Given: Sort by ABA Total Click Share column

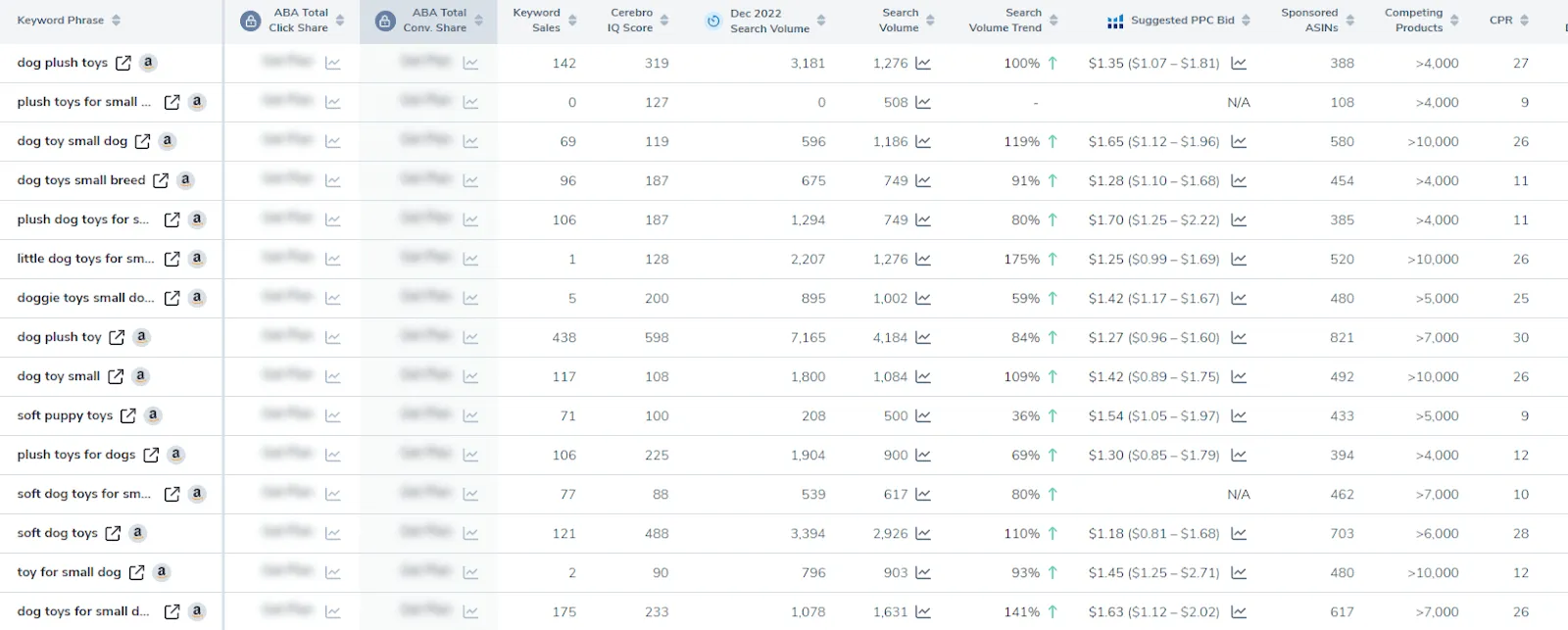Looking at the screenshot, I should click(x=340, y=21).
